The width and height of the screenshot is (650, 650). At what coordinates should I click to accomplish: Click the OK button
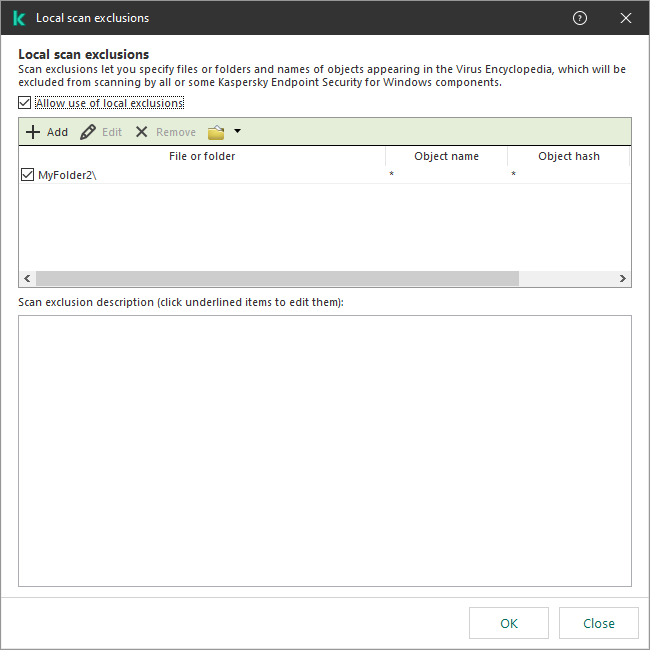point(509,623)
